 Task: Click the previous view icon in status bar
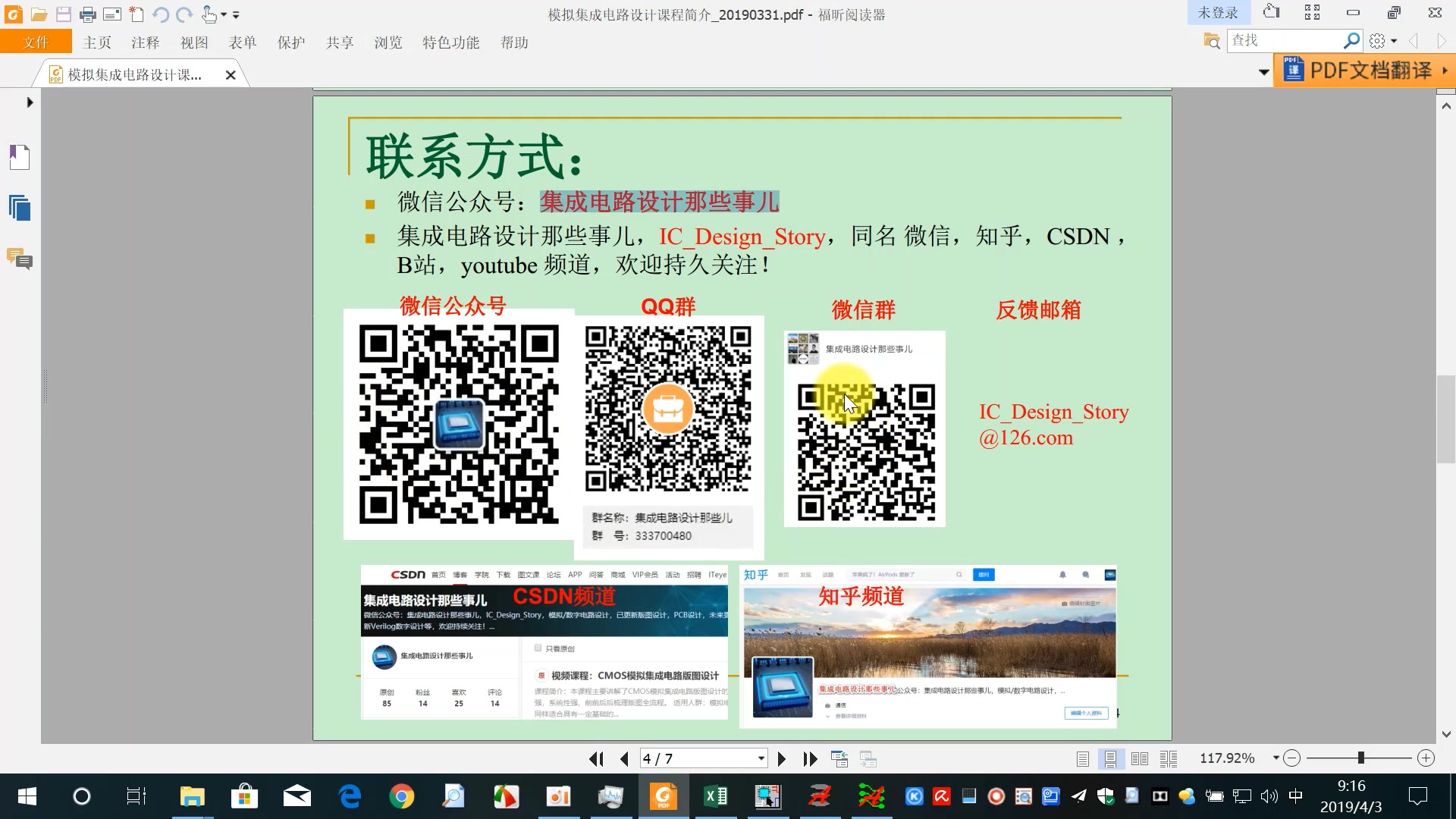pyautogui.click(x=839, y=758)
